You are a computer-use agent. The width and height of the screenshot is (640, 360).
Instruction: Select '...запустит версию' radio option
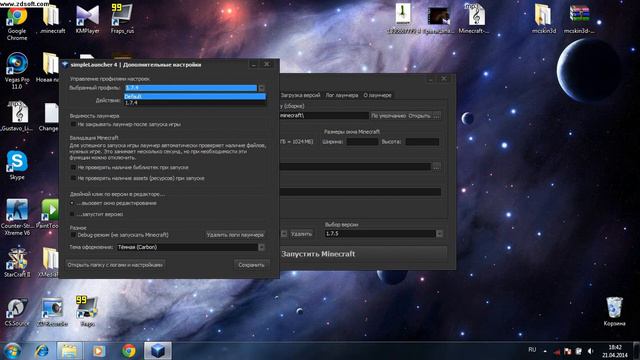[73, 214]
